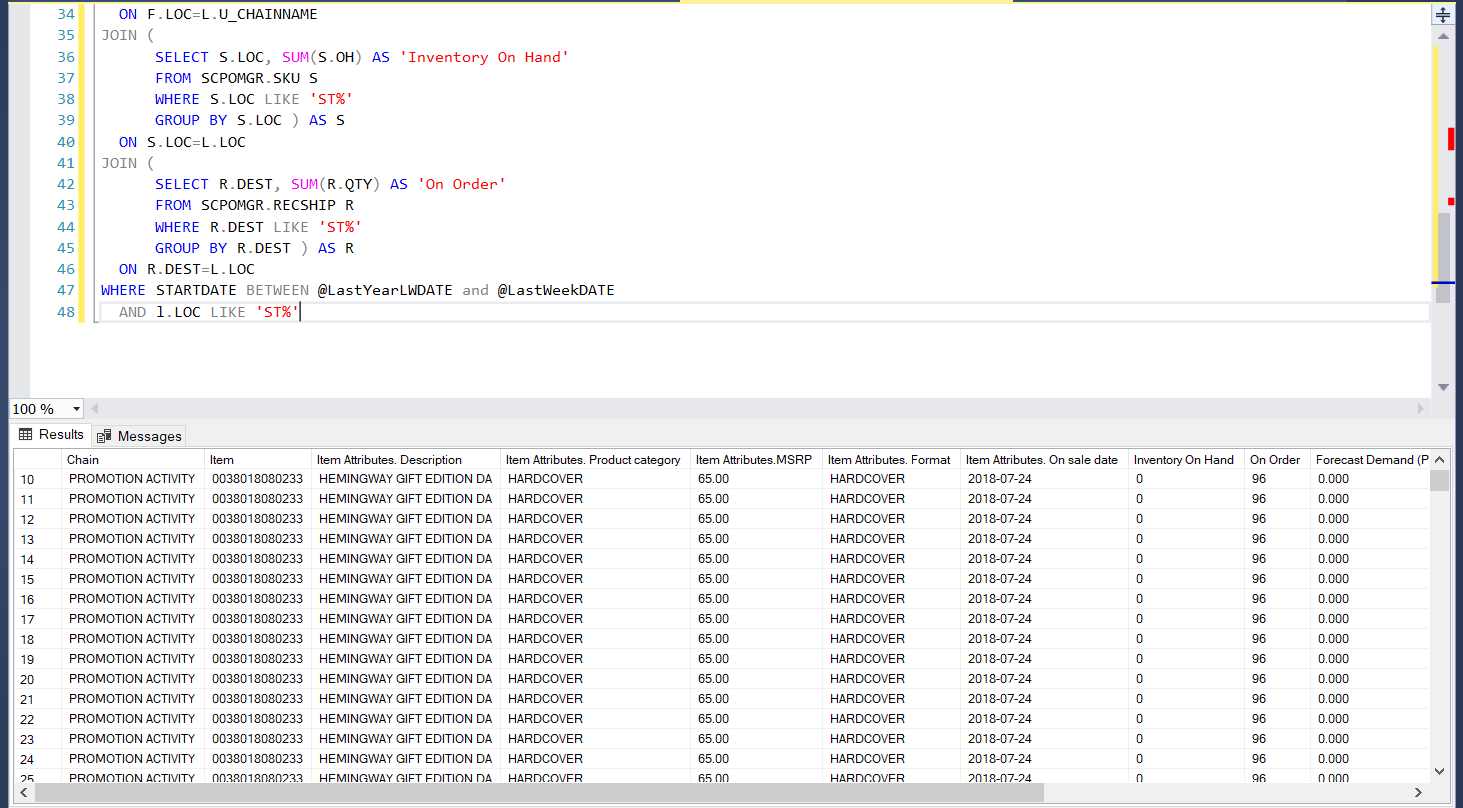Click the code editor's scroll-up arrow
Image resolution: width=1463 pixels, height=808 pixels.
click(x=1442, y=38)
